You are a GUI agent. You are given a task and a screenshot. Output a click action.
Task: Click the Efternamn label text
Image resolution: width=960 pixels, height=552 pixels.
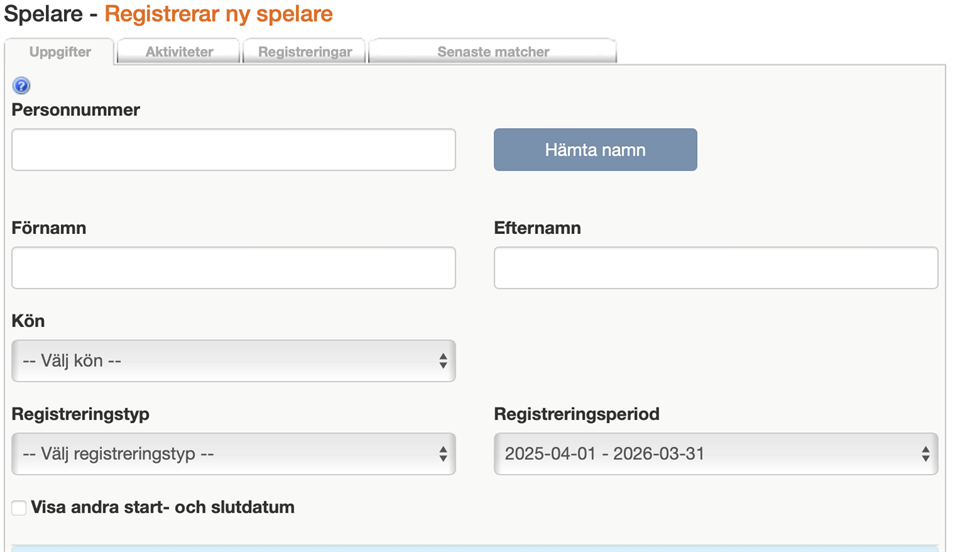pos(537,228)
